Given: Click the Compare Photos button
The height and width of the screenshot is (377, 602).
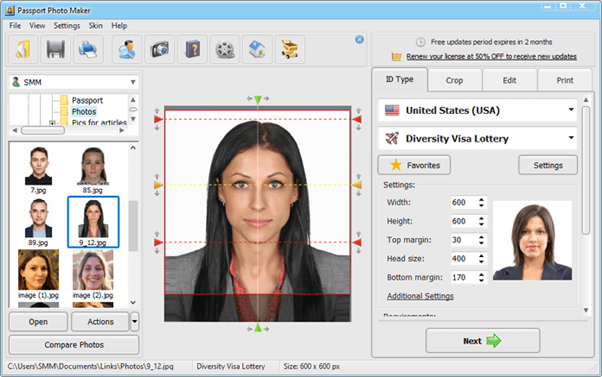Looking at the screenshot, I should click(x=74, y=345).
